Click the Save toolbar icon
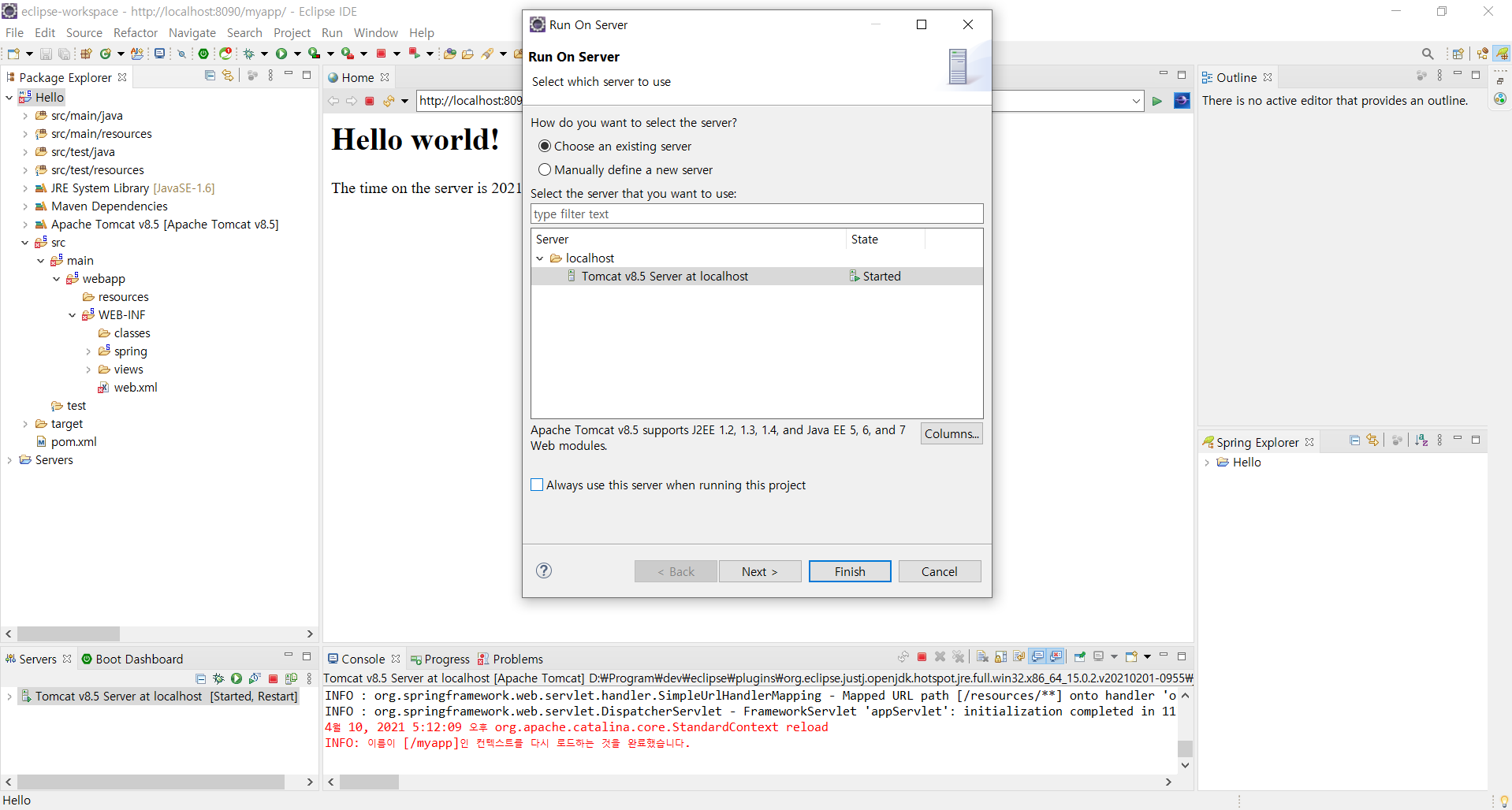The height and width of the screenshot is (810, 1512). (x=46, y=54)
